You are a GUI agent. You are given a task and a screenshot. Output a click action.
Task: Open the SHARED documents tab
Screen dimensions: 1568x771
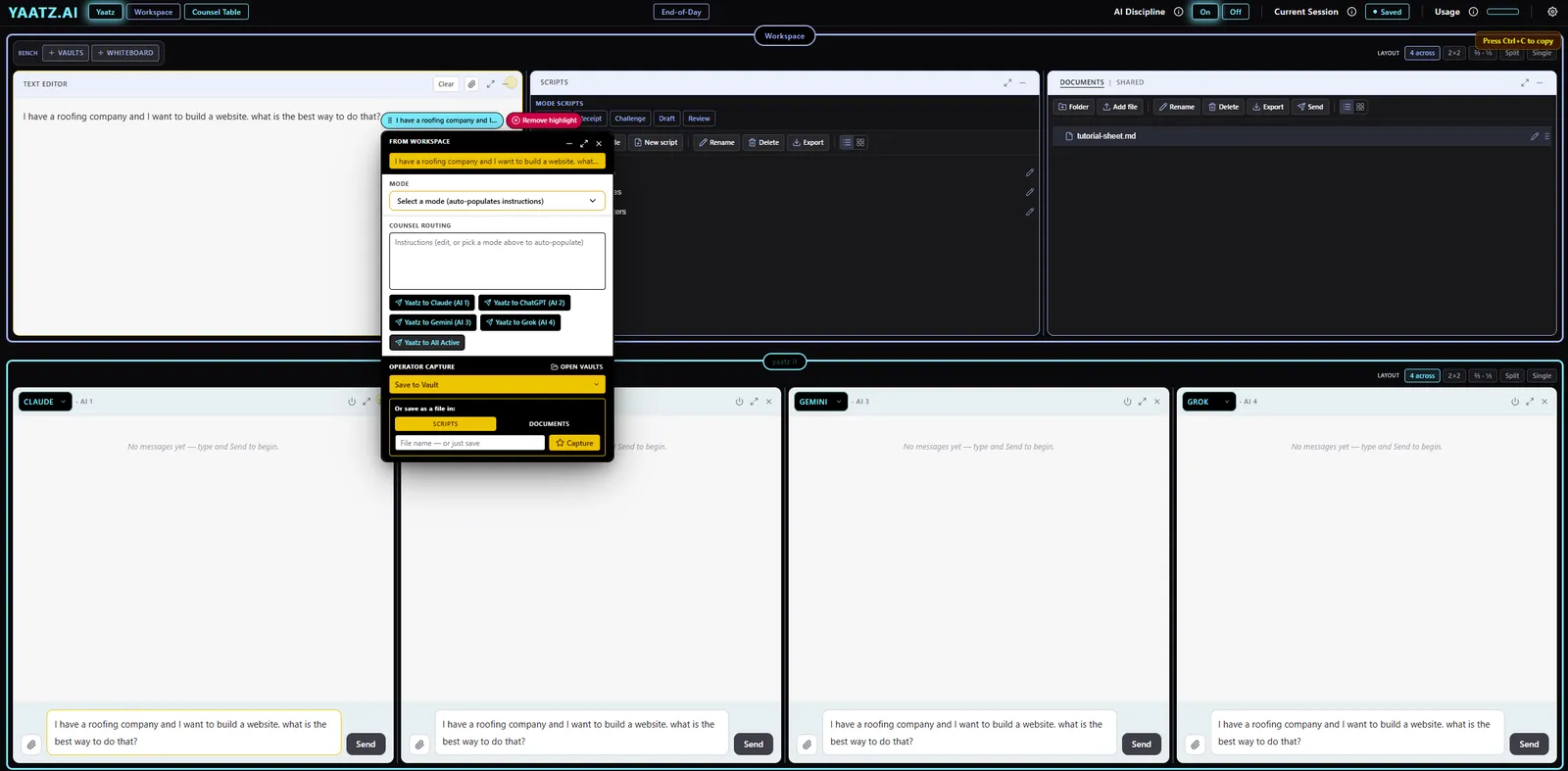point(1130,82)
